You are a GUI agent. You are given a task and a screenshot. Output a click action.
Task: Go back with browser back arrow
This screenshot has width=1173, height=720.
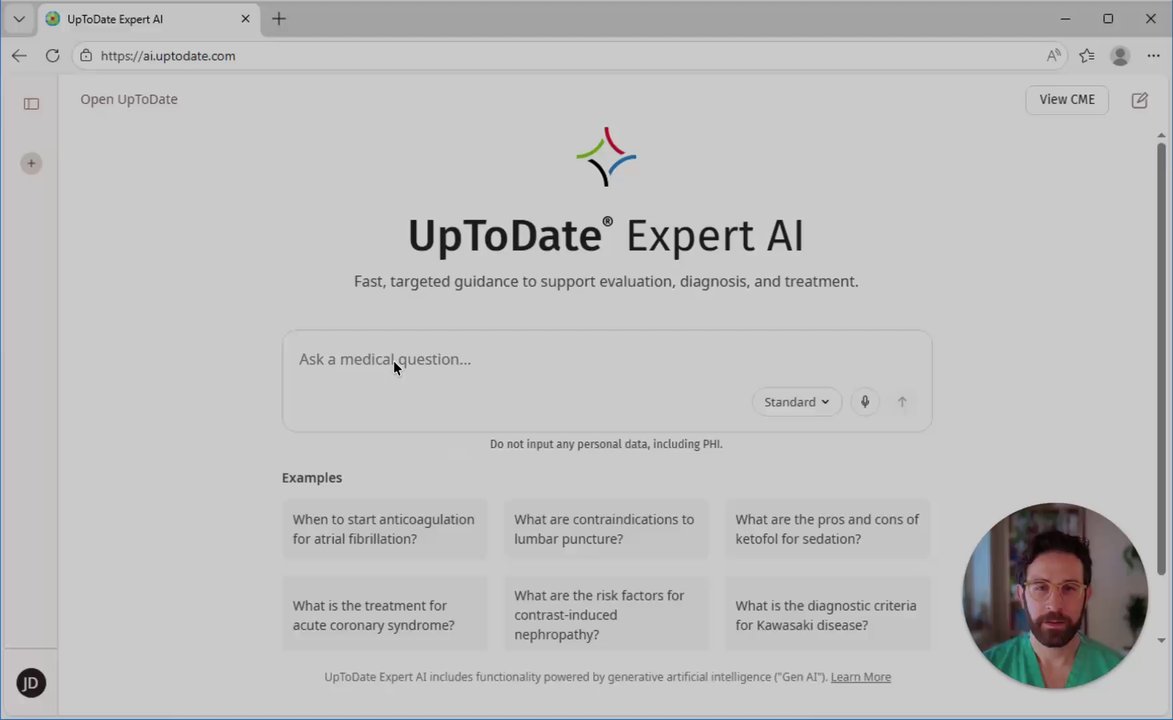point(19,55)
